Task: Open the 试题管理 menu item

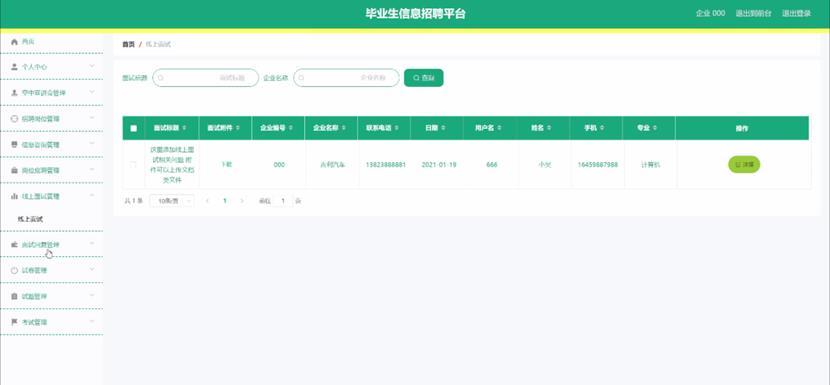Action: [51, 296]
